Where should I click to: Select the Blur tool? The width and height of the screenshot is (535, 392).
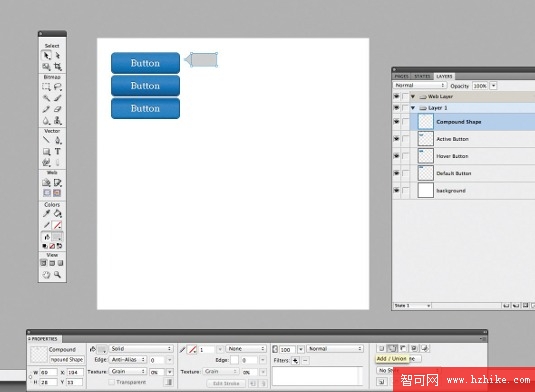(46, 120)
